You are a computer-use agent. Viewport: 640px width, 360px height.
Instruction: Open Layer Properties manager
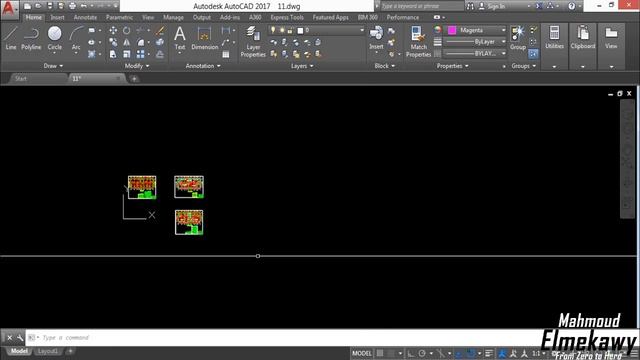coord(253,42)
